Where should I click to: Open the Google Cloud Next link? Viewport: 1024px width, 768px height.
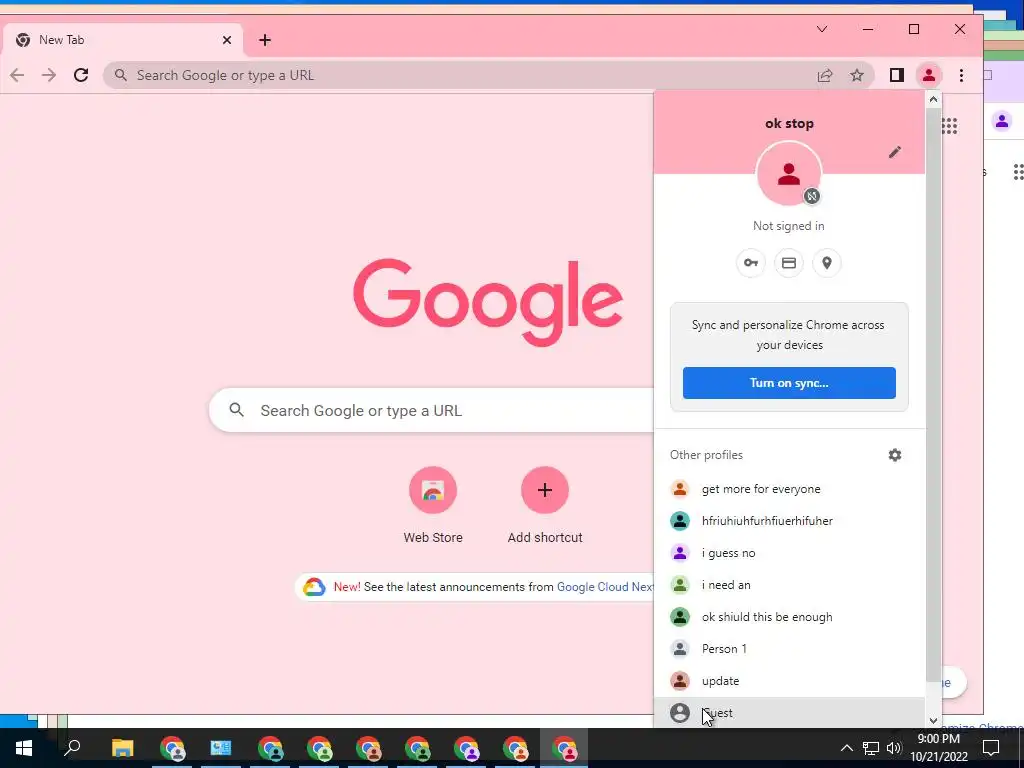pyautogui.click(x=605, y=587)
